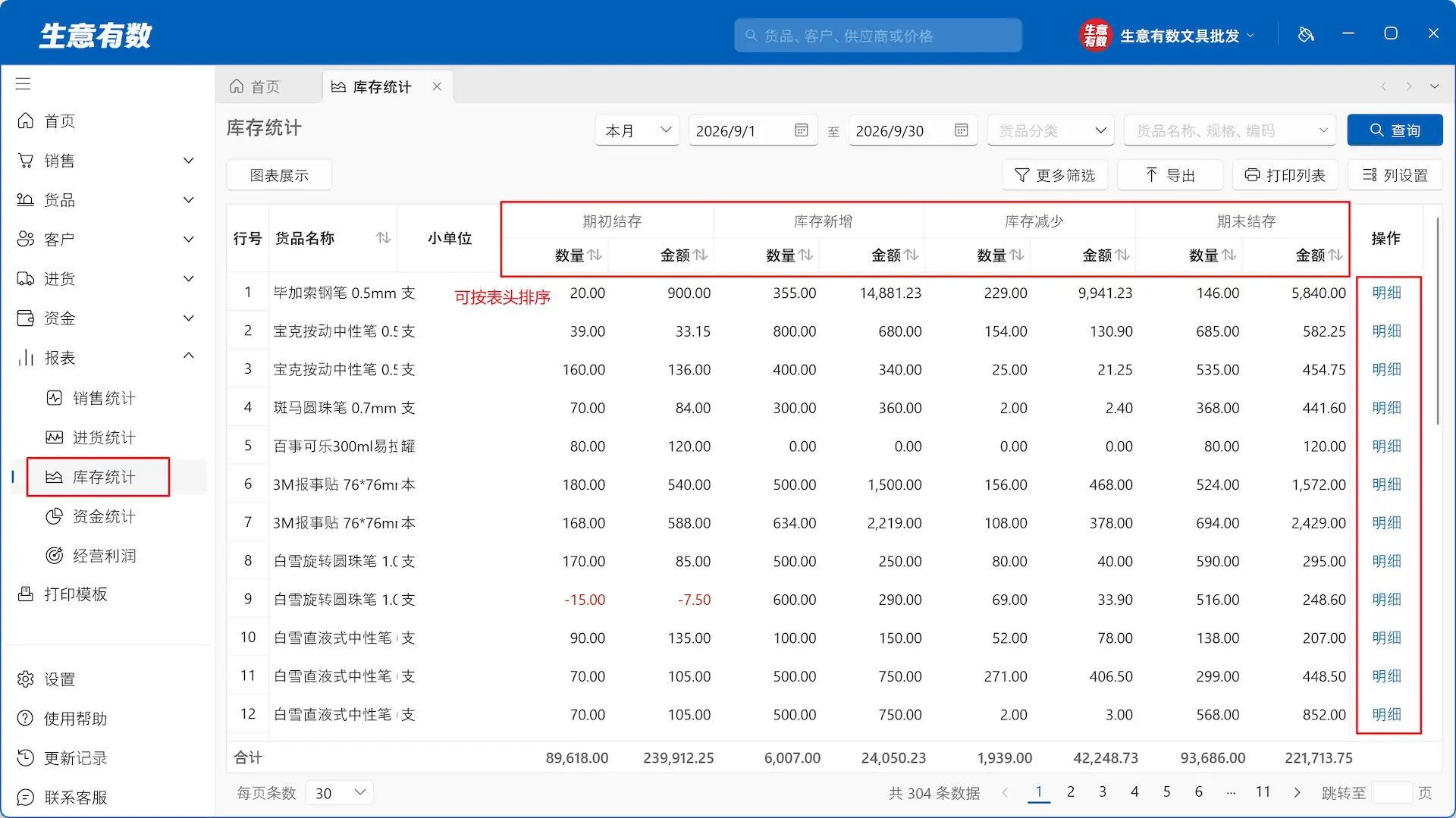The height and width of the screenshot is (818, 1456).
Task: Click the 图表展示 chart button
Action: 279,175
